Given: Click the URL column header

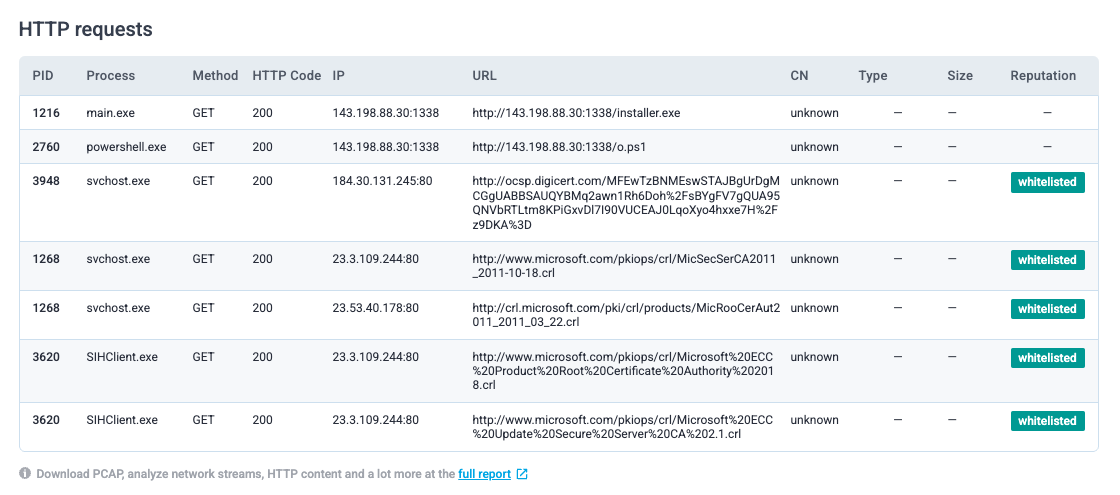Looking at the screenshot, I should (x=484, y=76).
